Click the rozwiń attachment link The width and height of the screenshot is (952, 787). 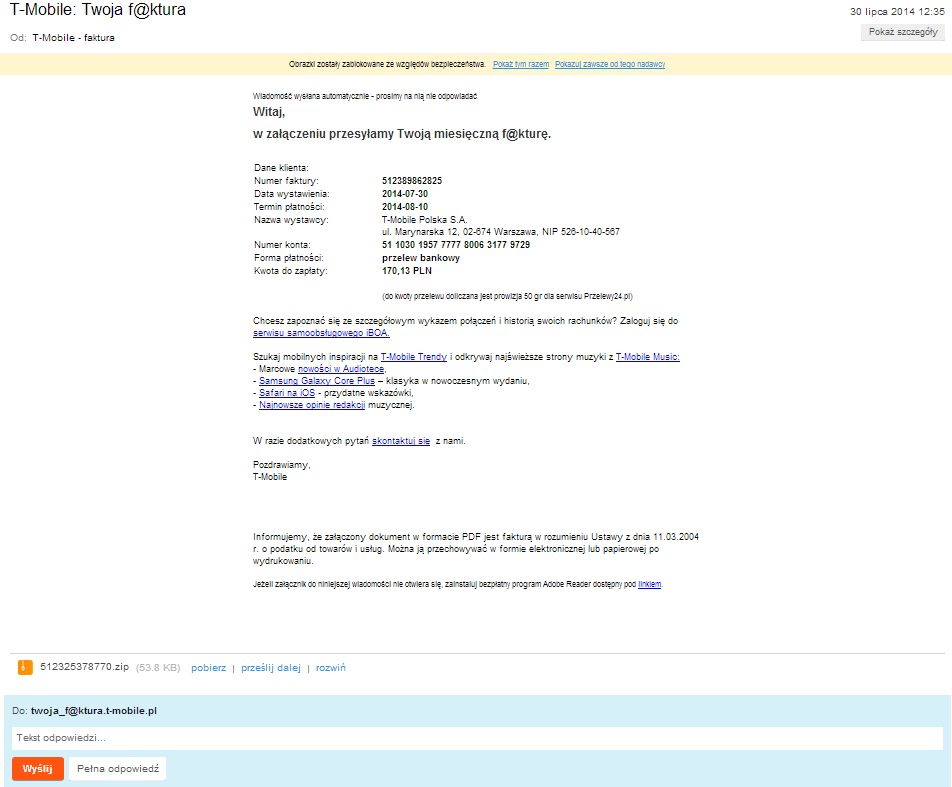point(330,668)
